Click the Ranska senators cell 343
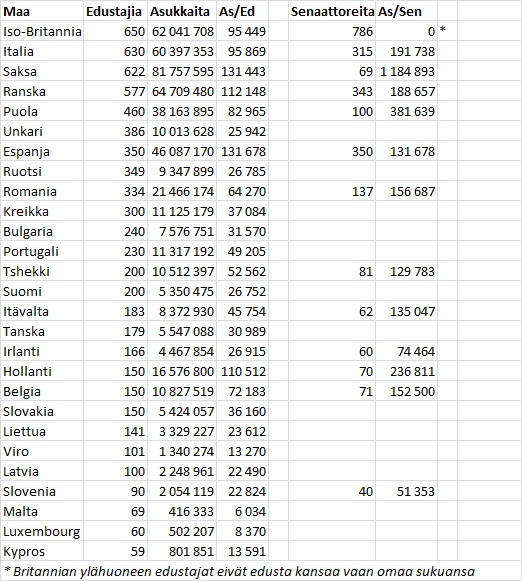The image size is (522, 581). pos(332,91)
